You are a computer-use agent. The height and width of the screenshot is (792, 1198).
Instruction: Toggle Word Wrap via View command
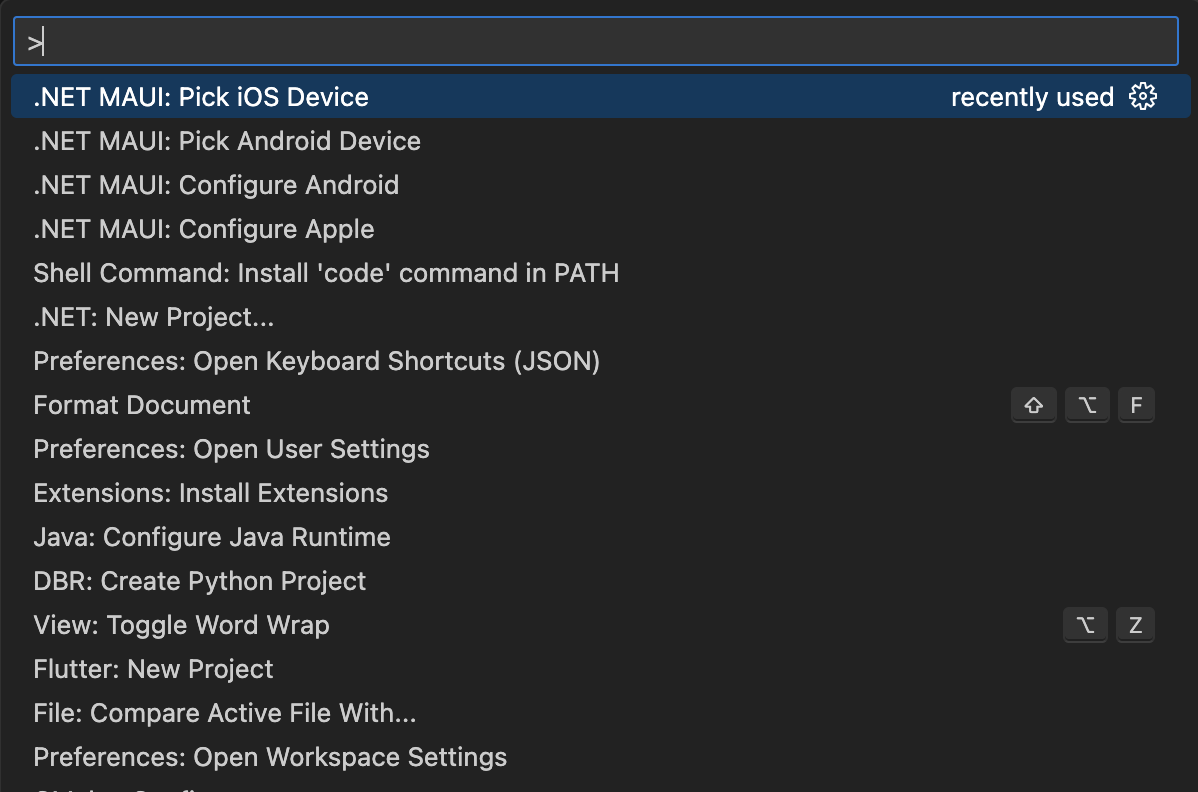click(x=181, y=625)
